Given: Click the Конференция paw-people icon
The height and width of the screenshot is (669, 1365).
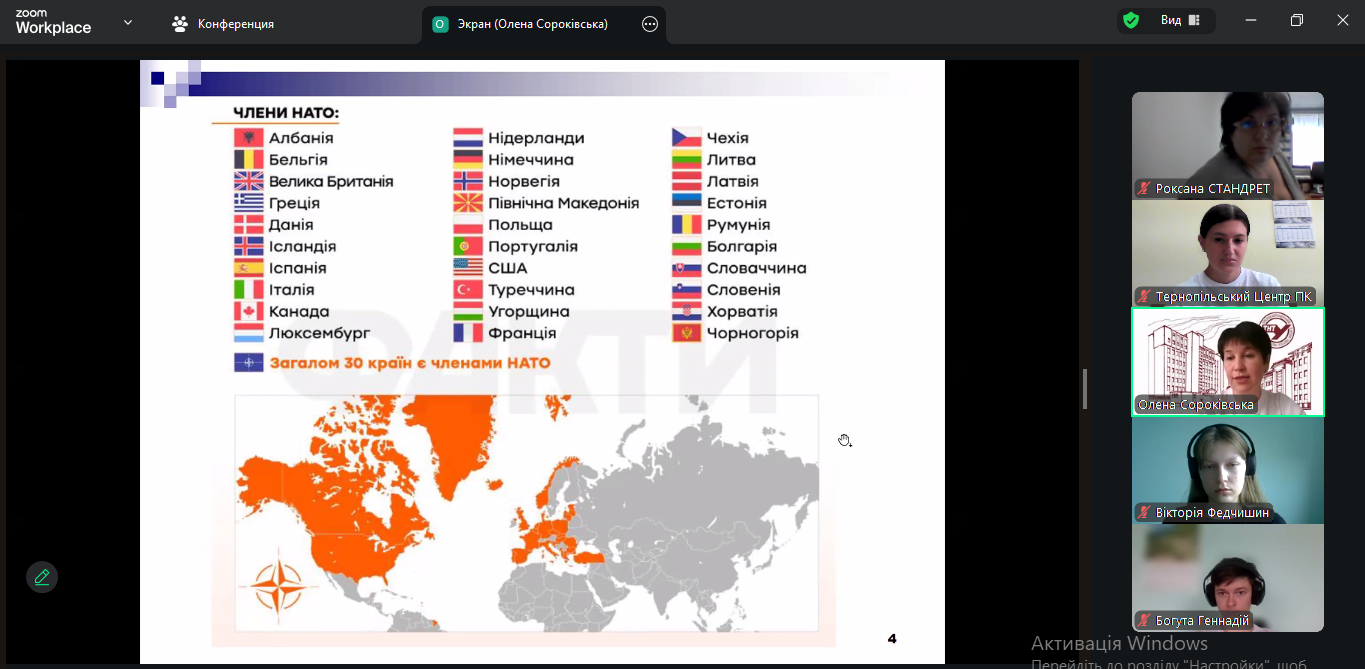Looking at the screenshot, I should click(x=180, y=24).
